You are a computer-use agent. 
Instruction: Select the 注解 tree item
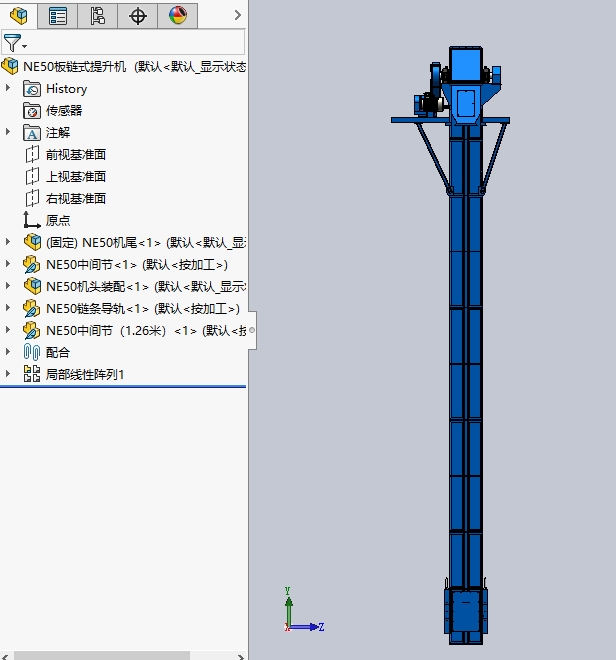coord(58,133)
